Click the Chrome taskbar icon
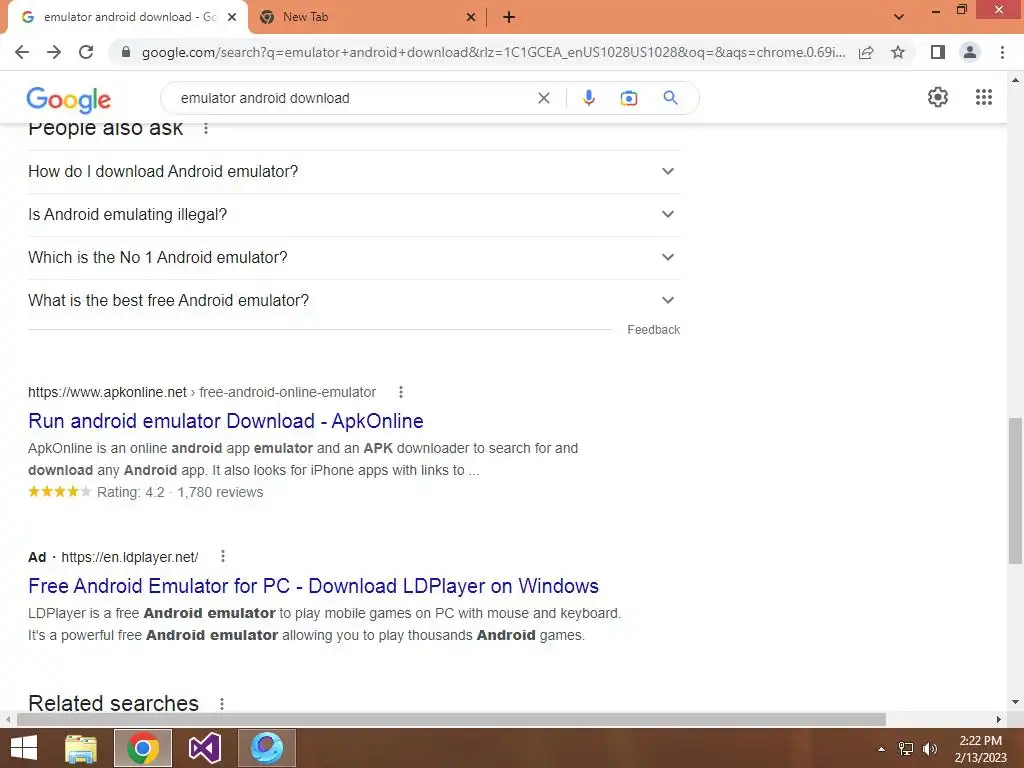Screen dimensions: 1024x768 143,748
